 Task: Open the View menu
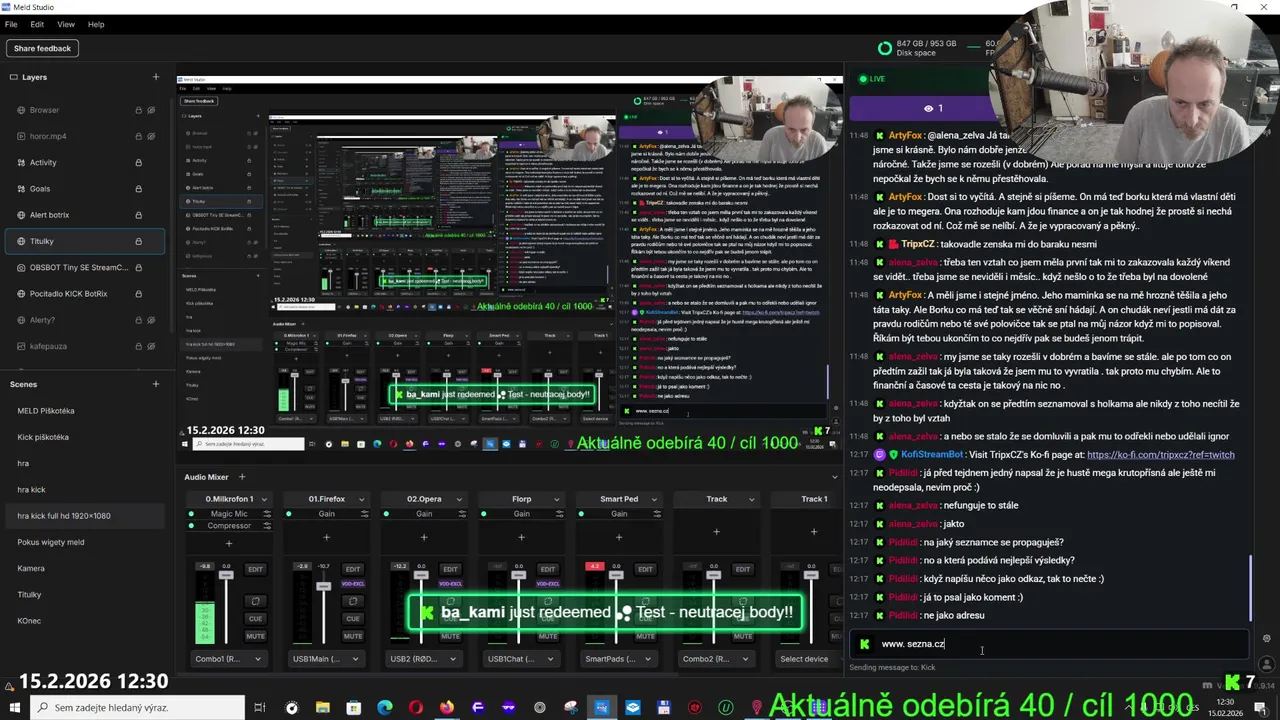click(66, 24)
